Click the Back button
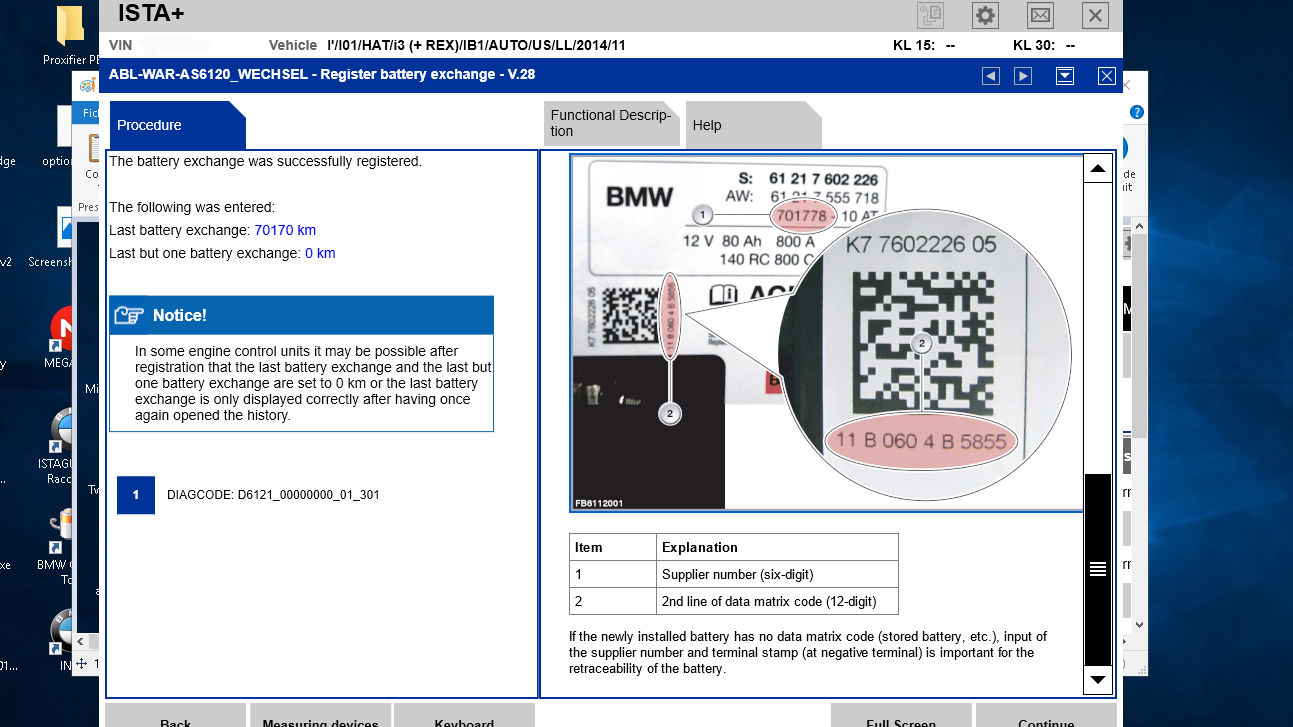 176,715
